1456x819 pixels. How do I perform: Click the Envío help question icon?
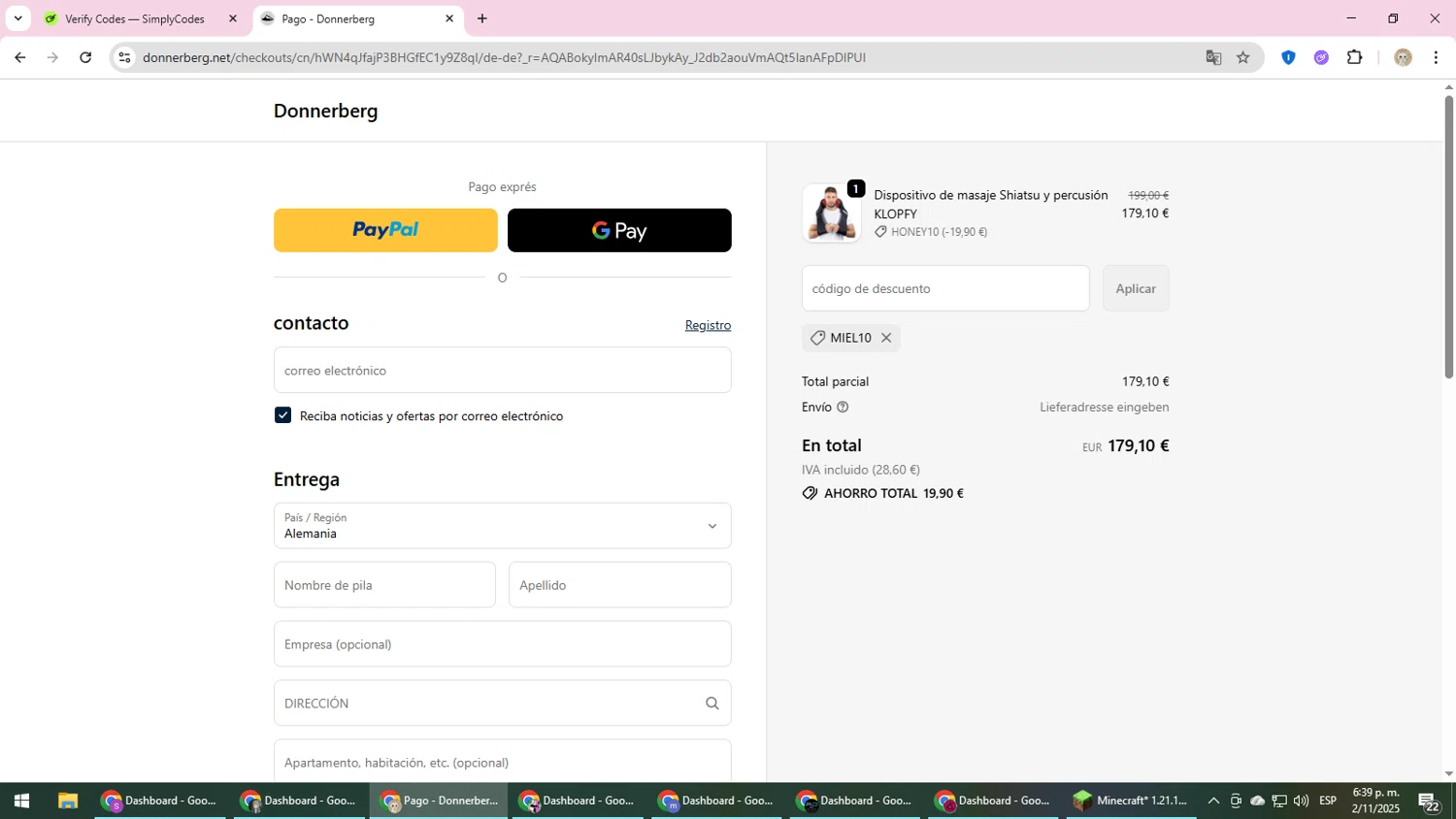[x=843, y=408]
